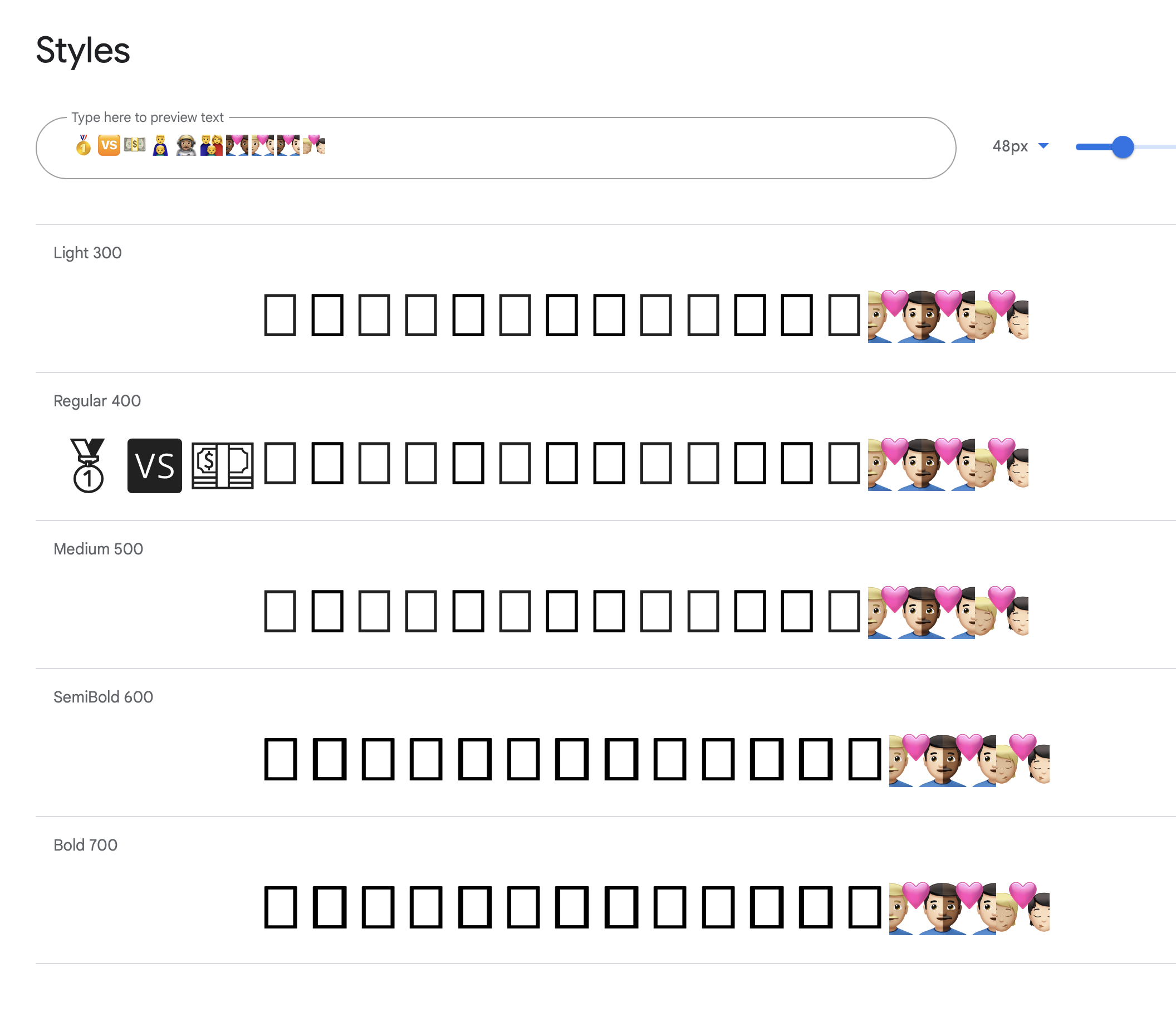Select the gold medal emoji in preview text
Viewport: 1176px width, 1022px height.
click(83, 144)
